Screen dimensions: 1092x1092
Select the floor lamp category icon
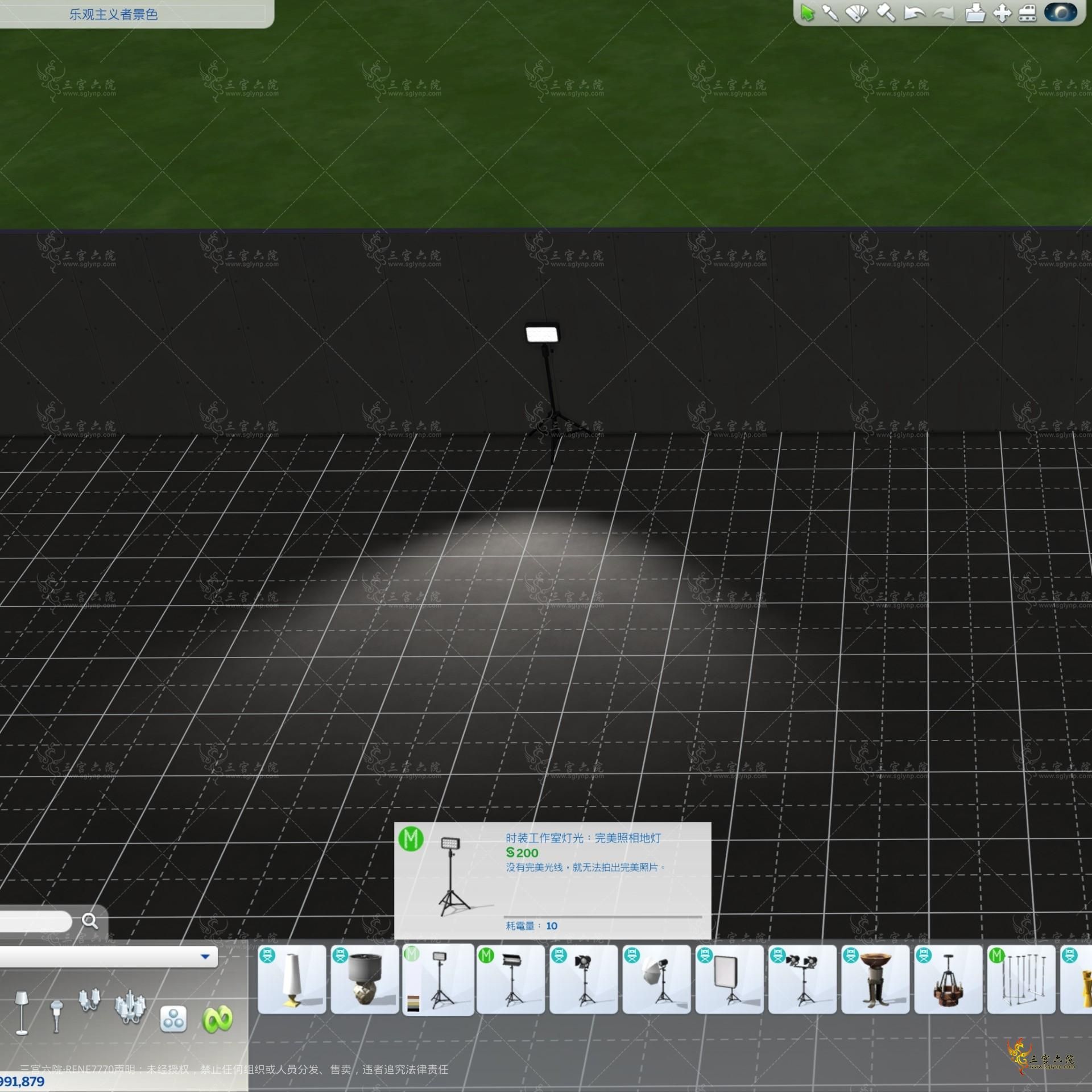click(22, 1013)
